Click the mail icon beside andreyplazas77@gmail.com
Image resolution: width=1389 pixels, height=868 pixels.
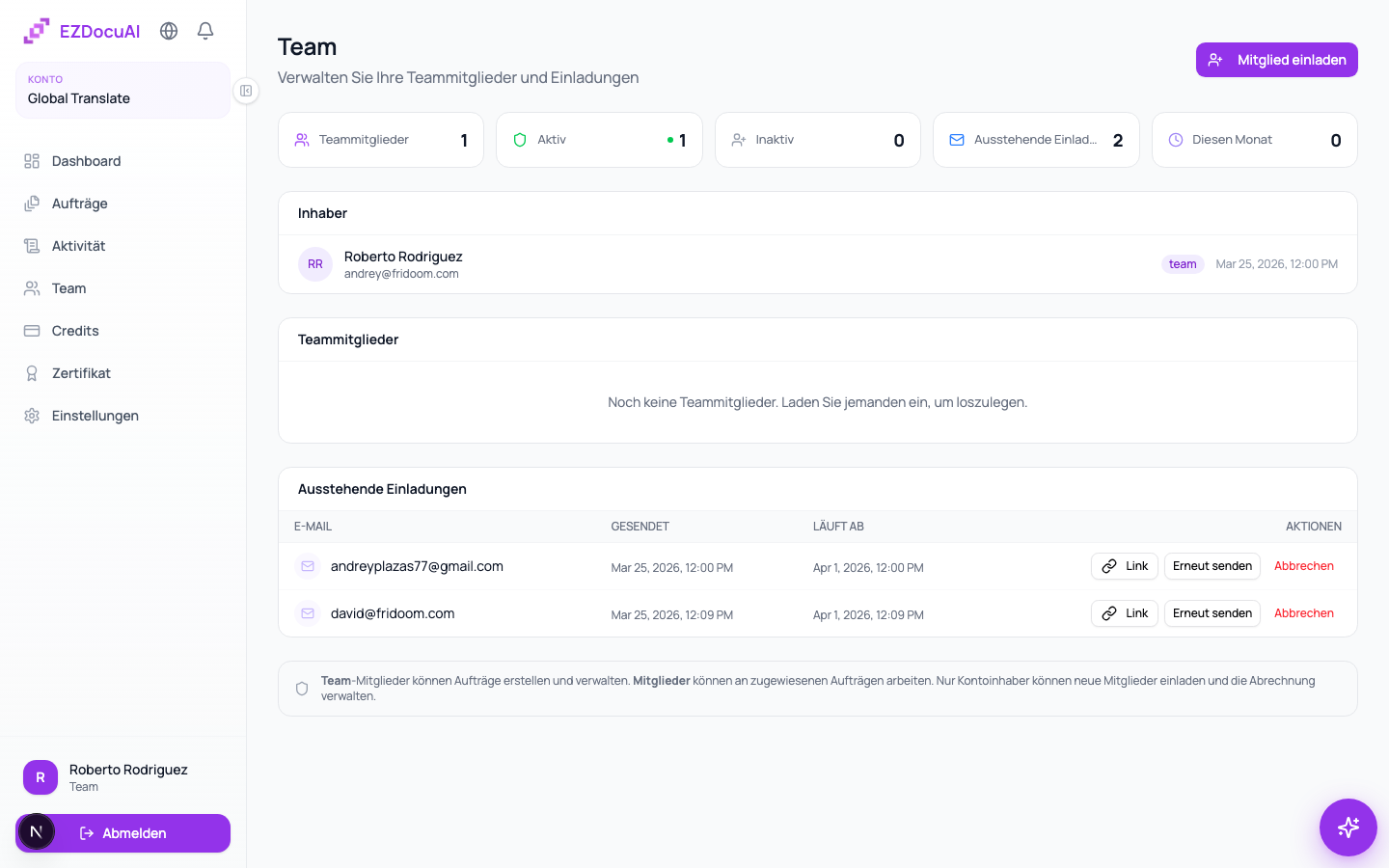pos(308,566)
